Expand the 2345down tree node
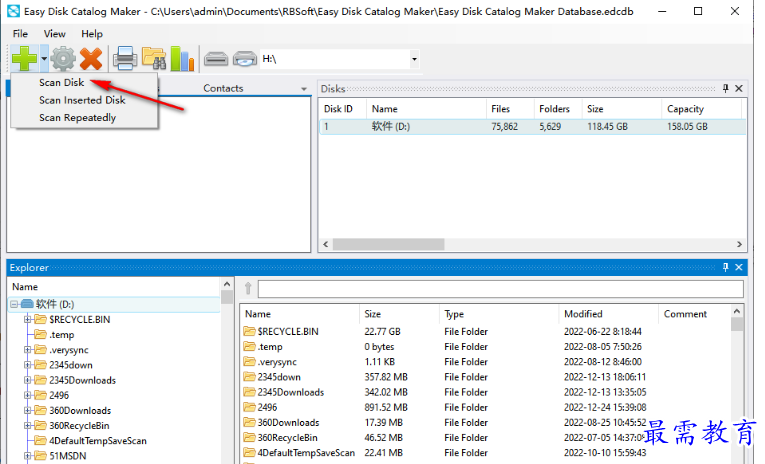Screen dimensions: 765x464 point(28,365)
